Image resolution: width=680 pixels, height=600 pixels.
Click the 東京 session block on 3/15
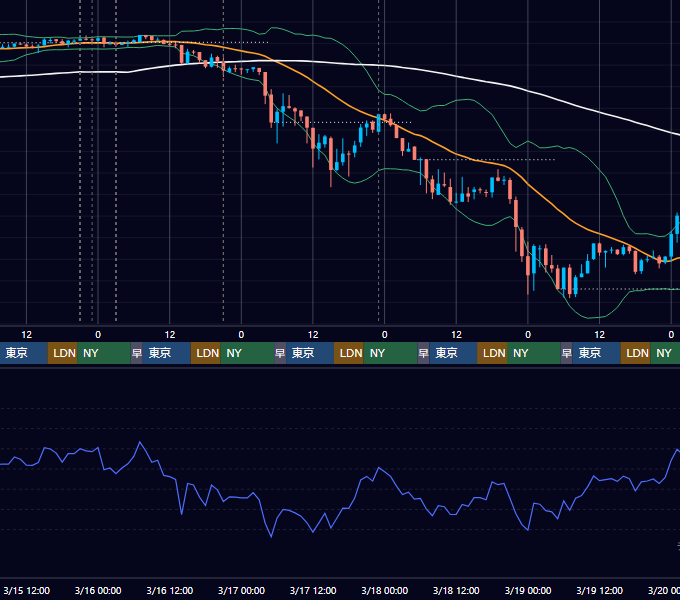coord(23,353)
